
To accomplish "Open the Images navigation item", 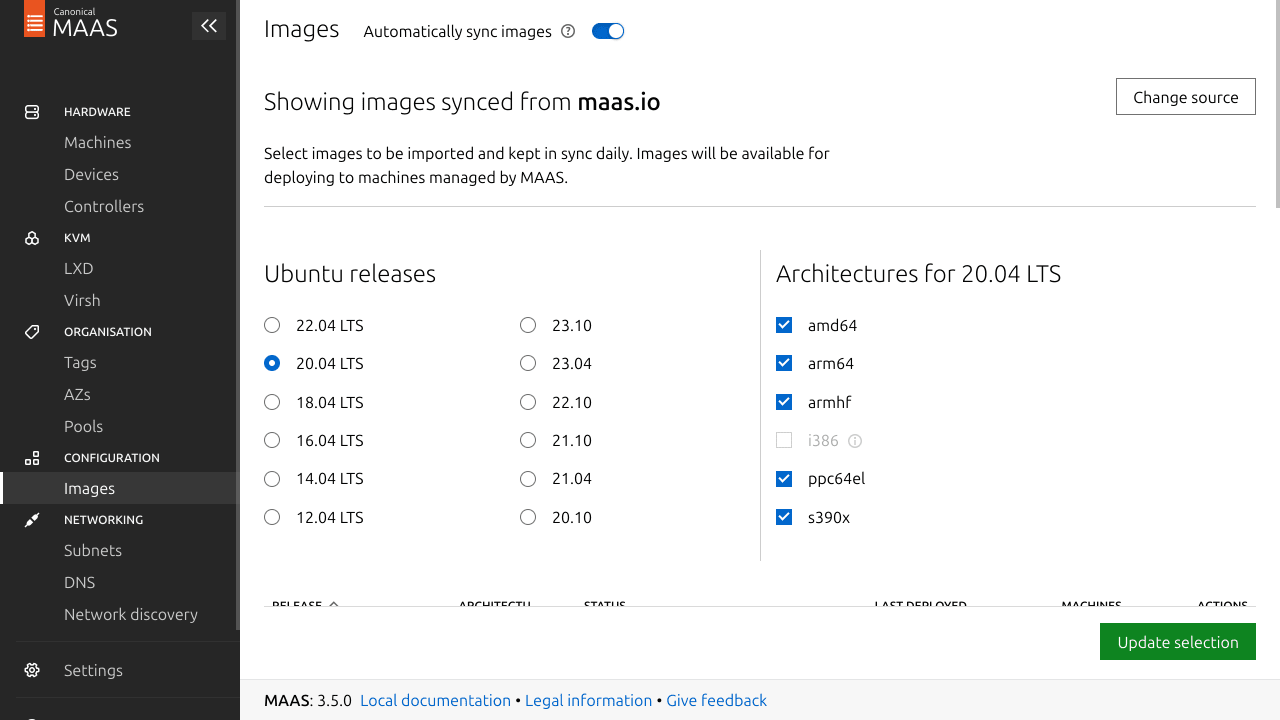I will [120, 488].
